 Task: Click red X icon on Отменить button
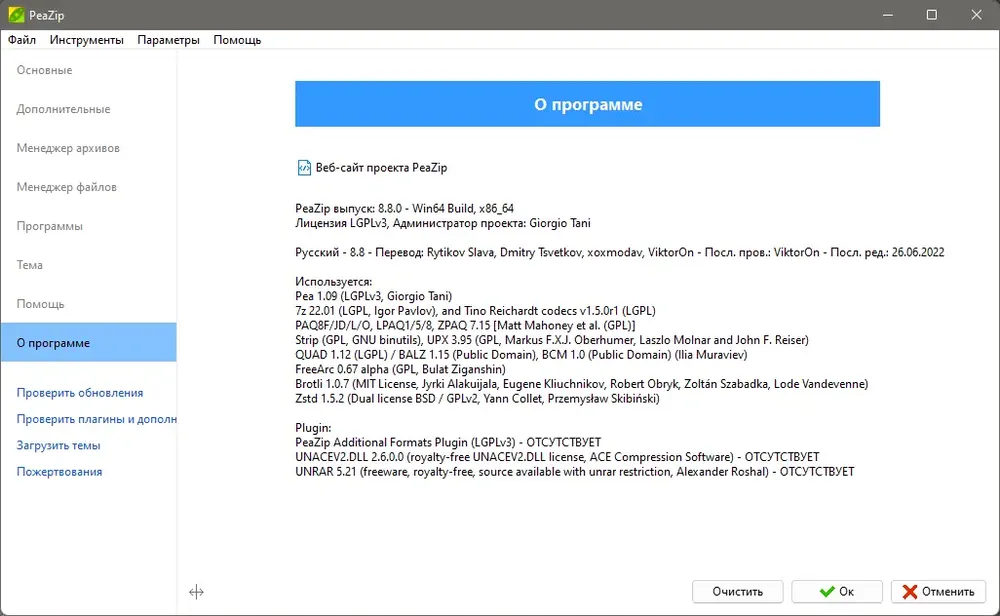910,592
